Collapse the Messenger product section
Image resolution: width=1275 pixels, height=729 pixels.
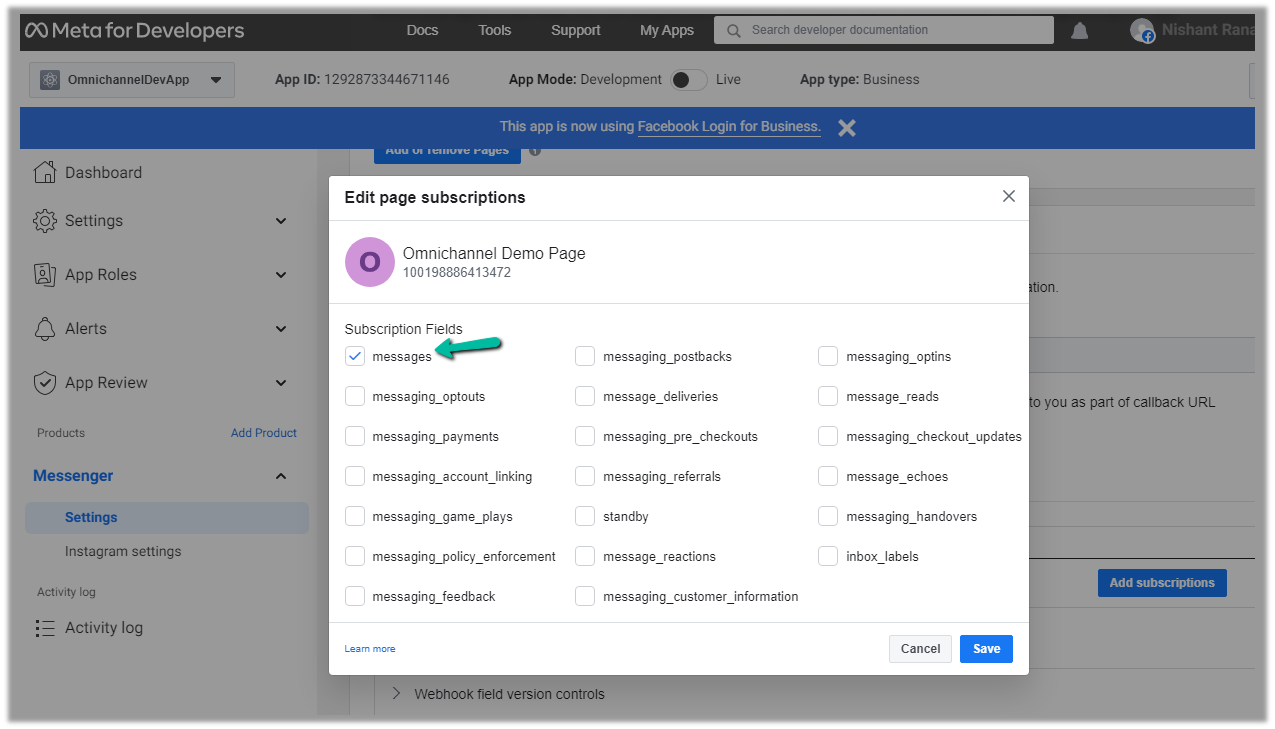click(281, 476)
